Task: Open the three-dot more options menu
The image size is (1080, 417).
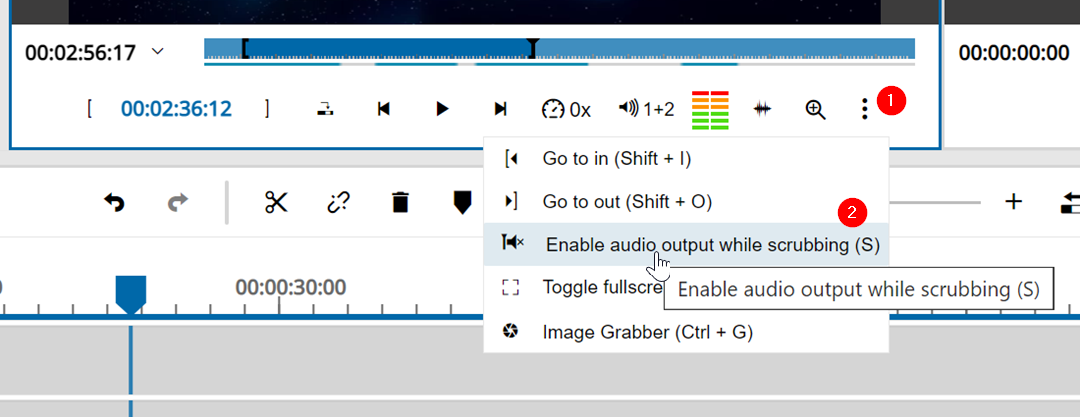Action: tap(865, 109)
